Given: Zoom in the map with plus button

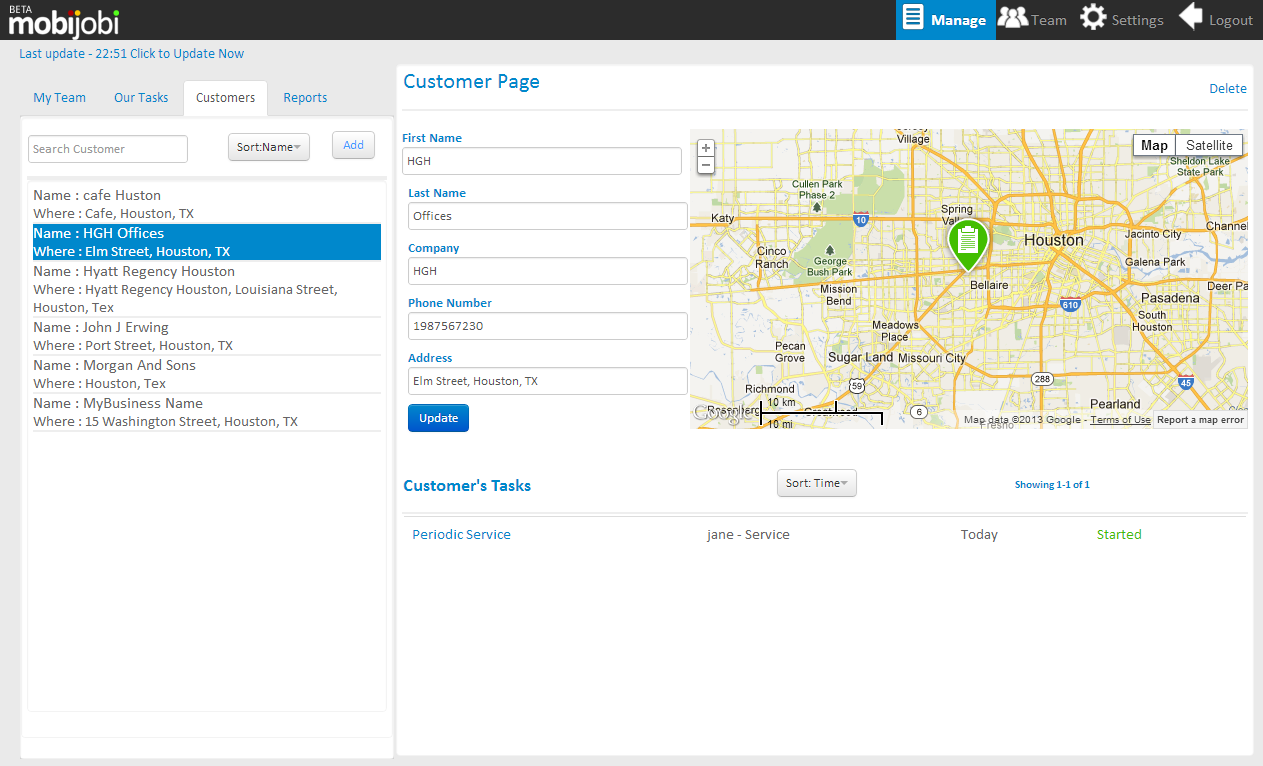Looking at the screenshot, I should click(706, 148).
